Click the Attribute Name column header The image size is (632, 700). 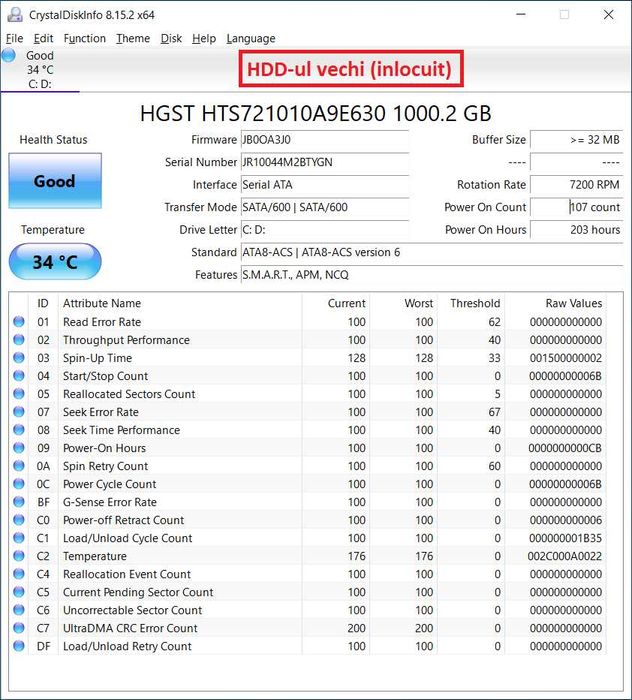180,303
